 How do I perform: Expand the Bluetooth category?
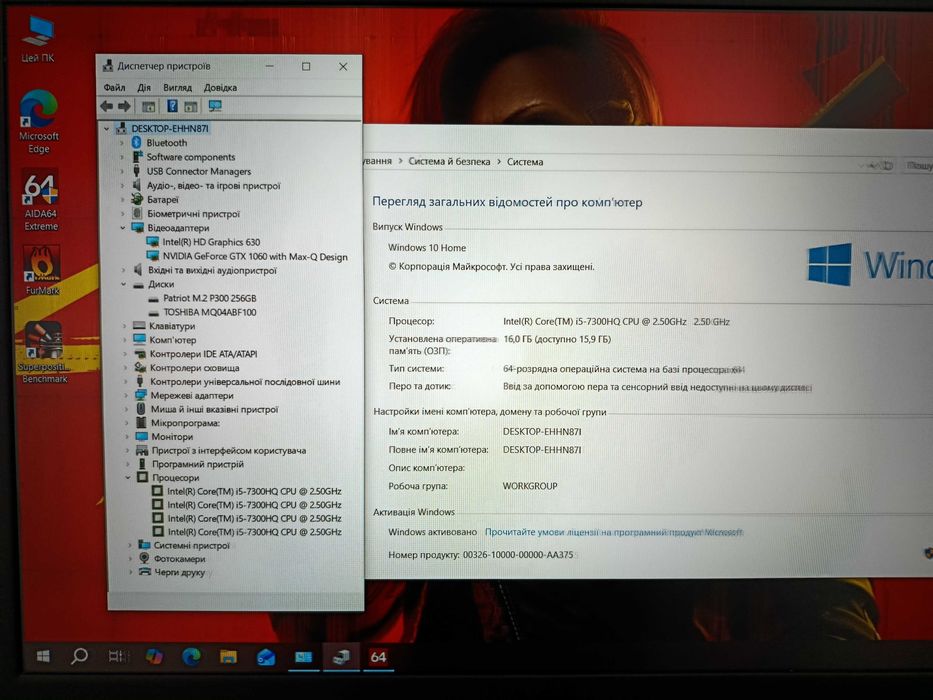[x=123, y=143]
